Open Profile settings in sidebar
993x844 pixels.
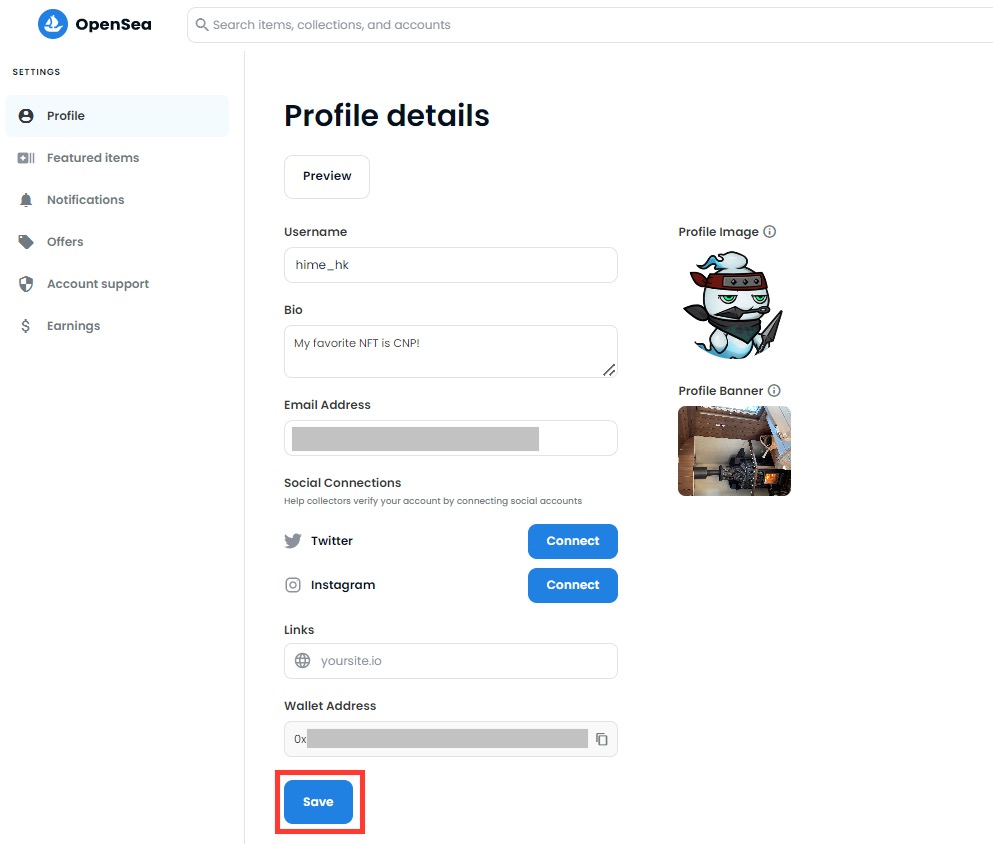[x=66, y=116]
